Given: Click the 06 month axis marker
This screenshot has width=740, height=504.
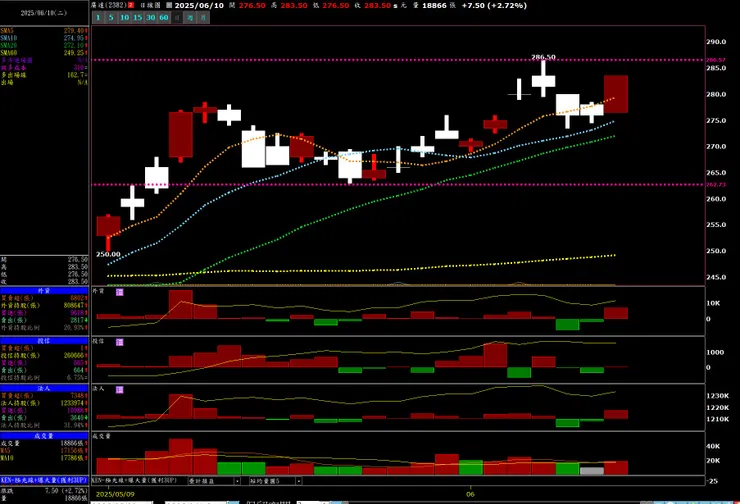Looking at the screenshot, I should [x=470, y=494].
